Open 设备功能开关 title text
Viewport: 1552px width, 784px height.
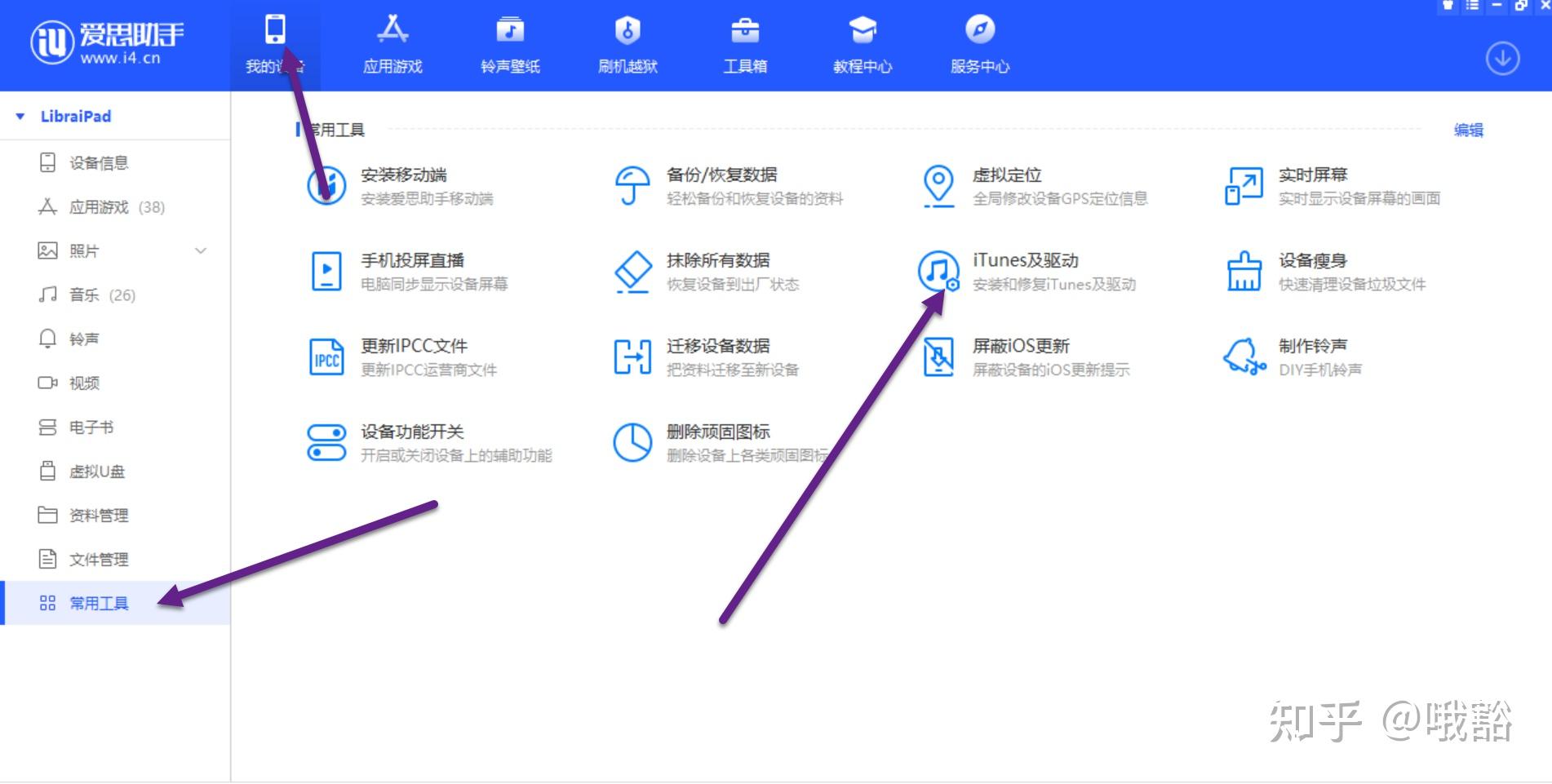coord(412,432)
